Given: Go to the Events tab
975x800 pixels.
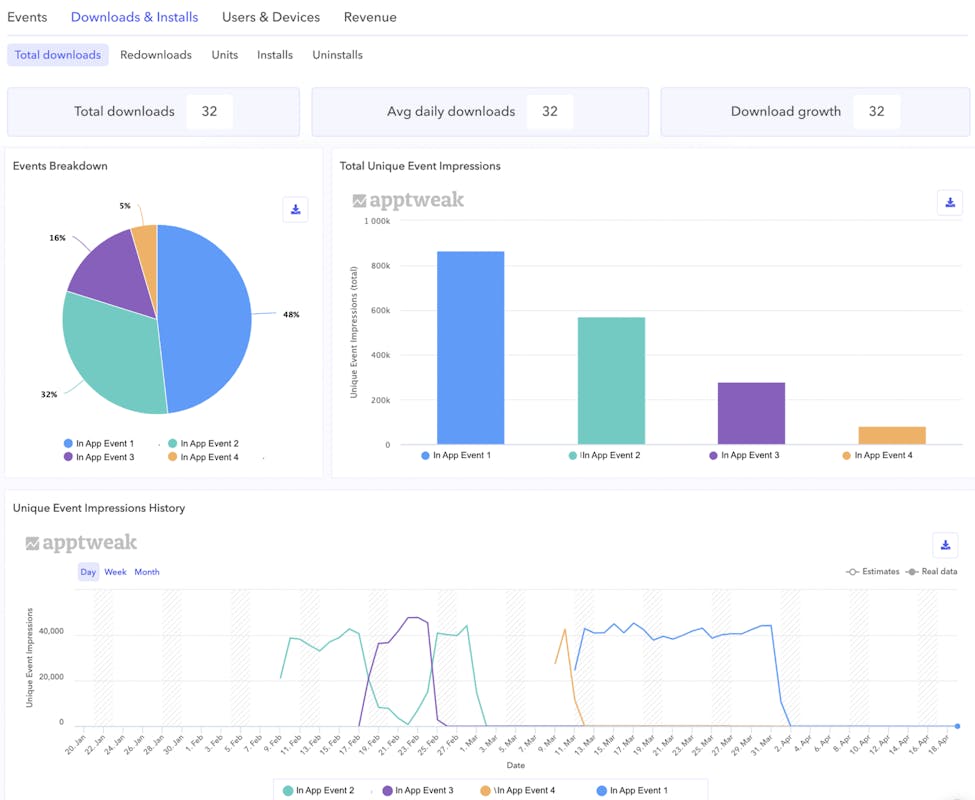Looking at the screenshot, I should click(x=27, y=17).
